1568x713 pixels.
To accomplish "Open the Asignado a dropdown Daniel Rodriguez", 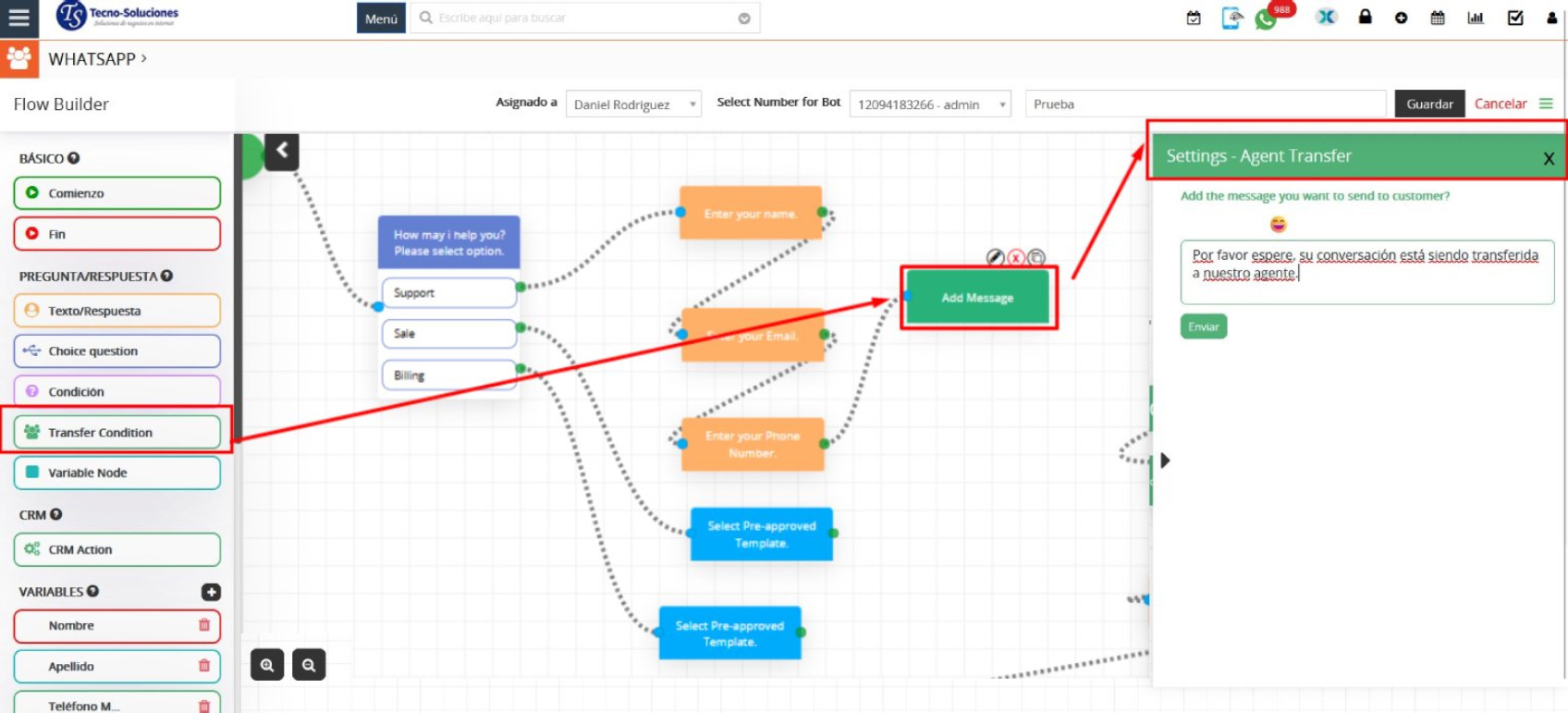I will tap(633, 104).
